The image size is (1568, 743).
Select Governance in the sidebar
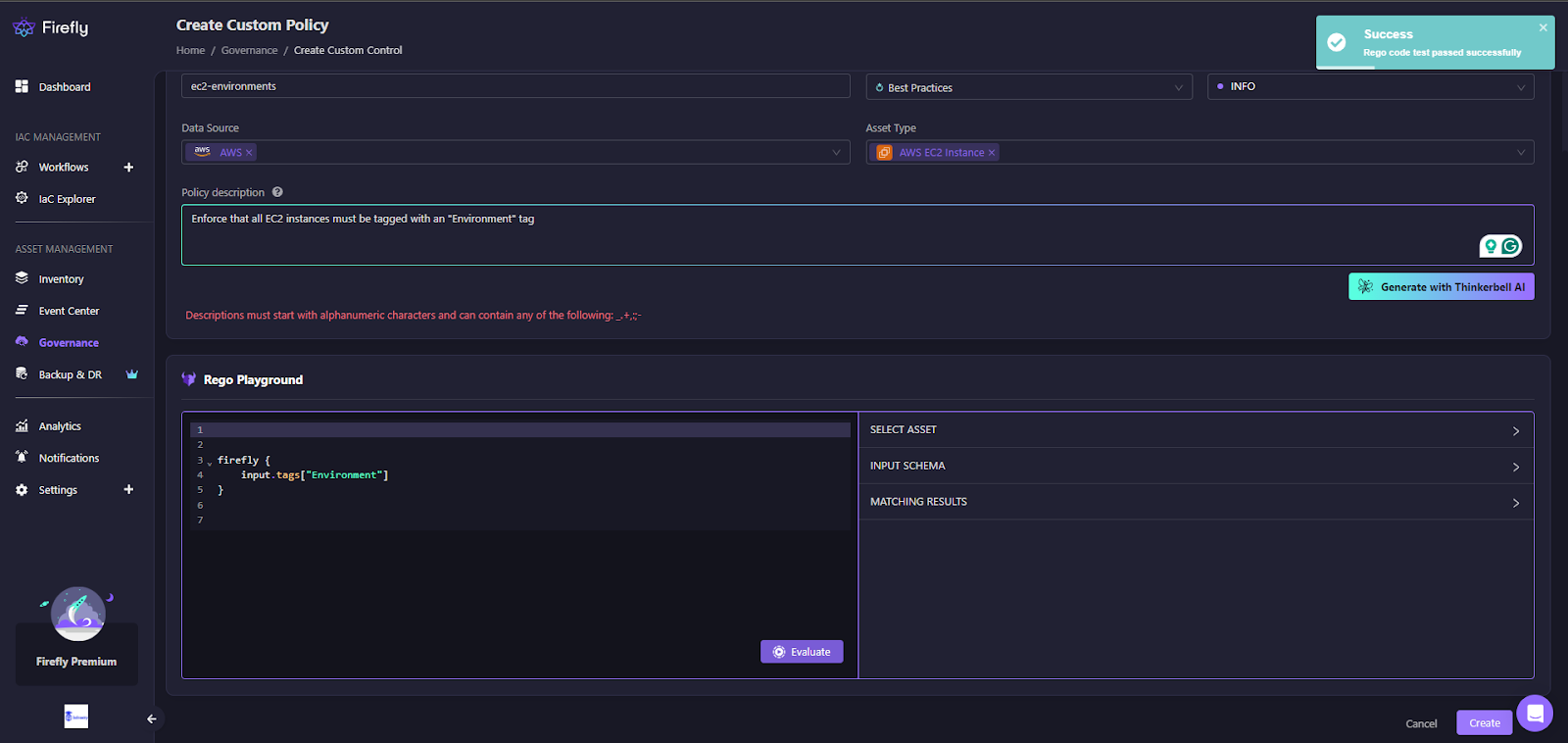pos(69,343)
